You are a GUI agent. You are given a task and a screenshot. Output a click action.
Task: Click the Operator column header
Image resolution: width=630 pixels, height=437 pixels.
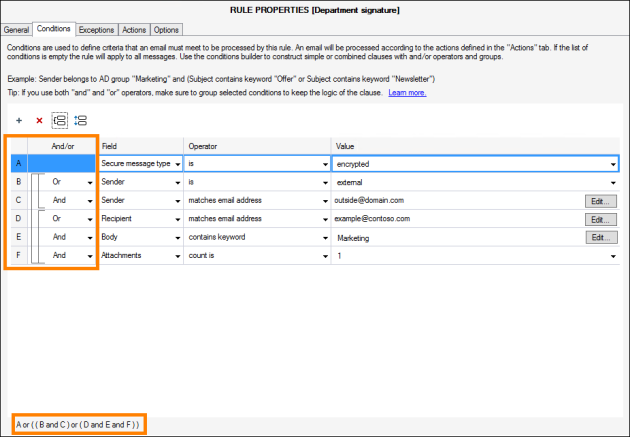[x=257, y=146]
